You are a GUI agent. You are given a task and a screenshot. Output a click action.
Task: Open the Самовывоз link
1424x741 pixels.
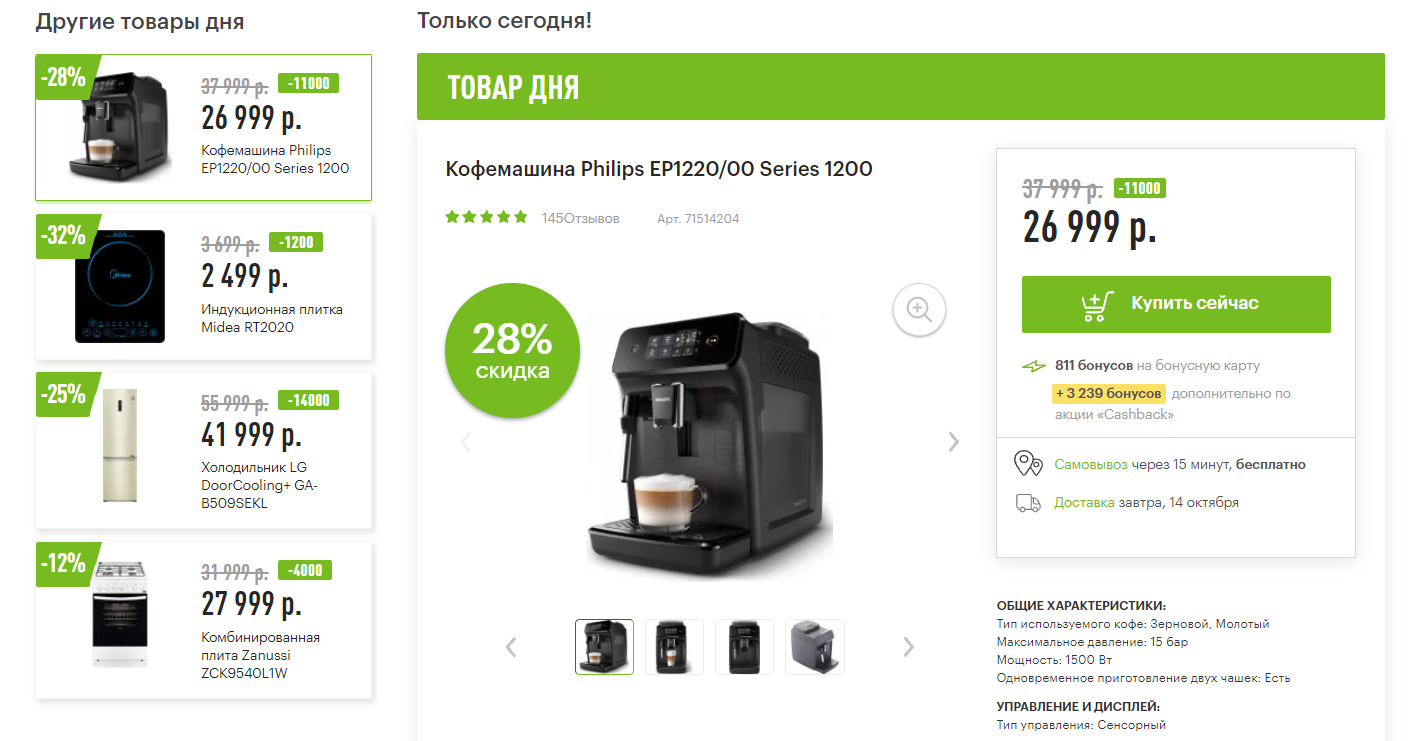point(1091,465)
